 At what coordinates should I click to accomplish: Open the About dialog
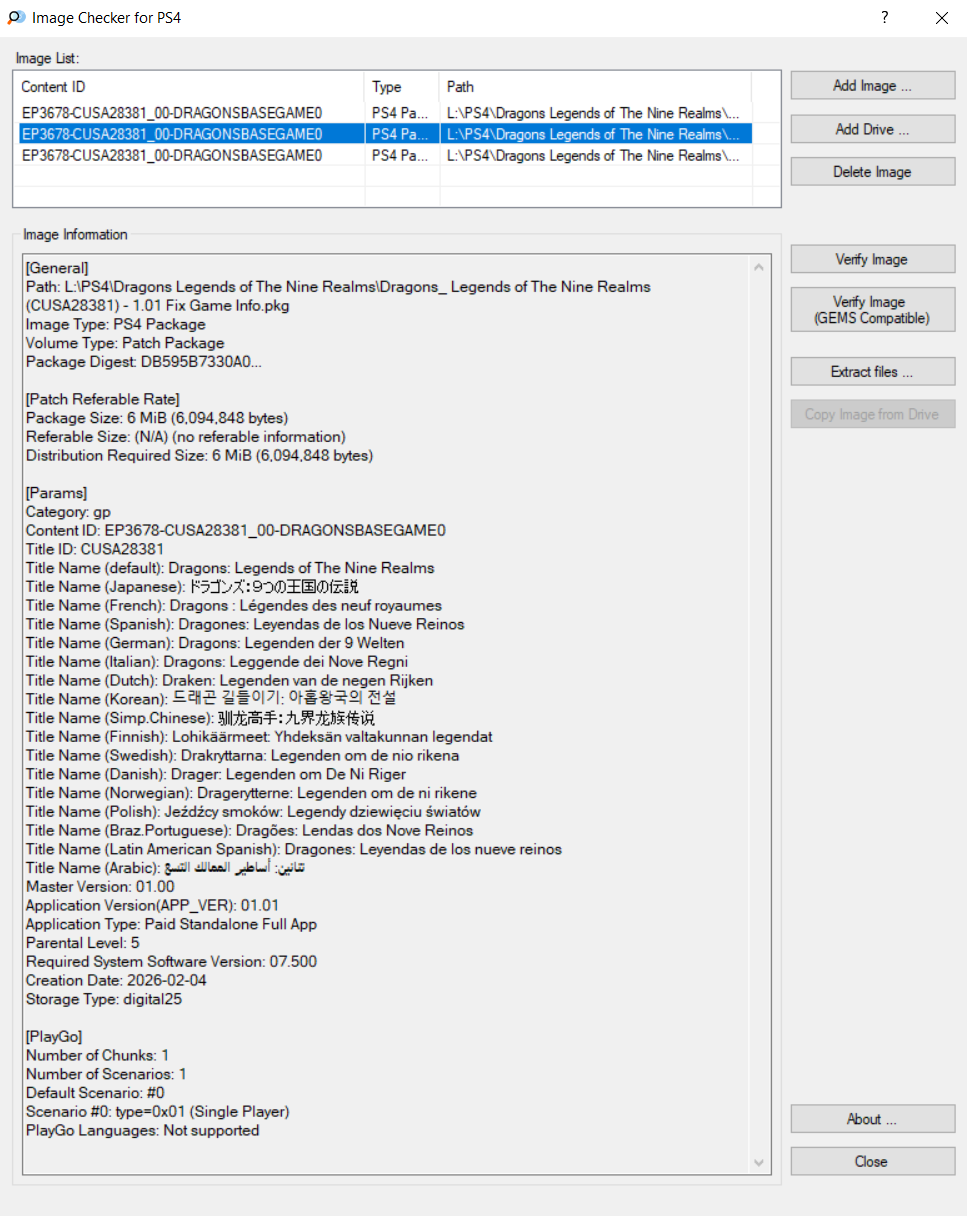pos(872,1119)
